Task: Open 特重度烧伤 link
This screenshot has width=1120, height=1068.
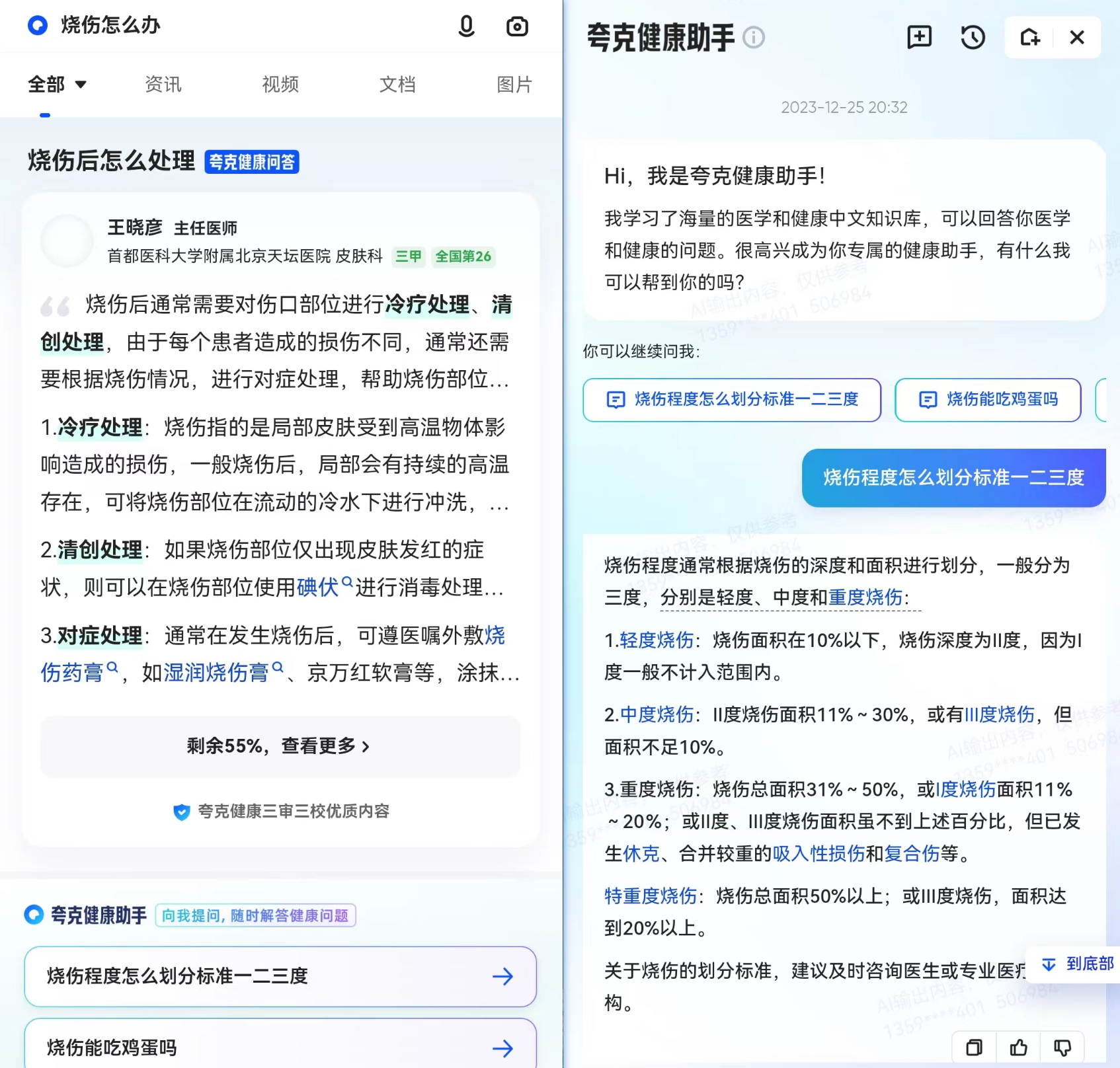Action: (x=651, y=896)
